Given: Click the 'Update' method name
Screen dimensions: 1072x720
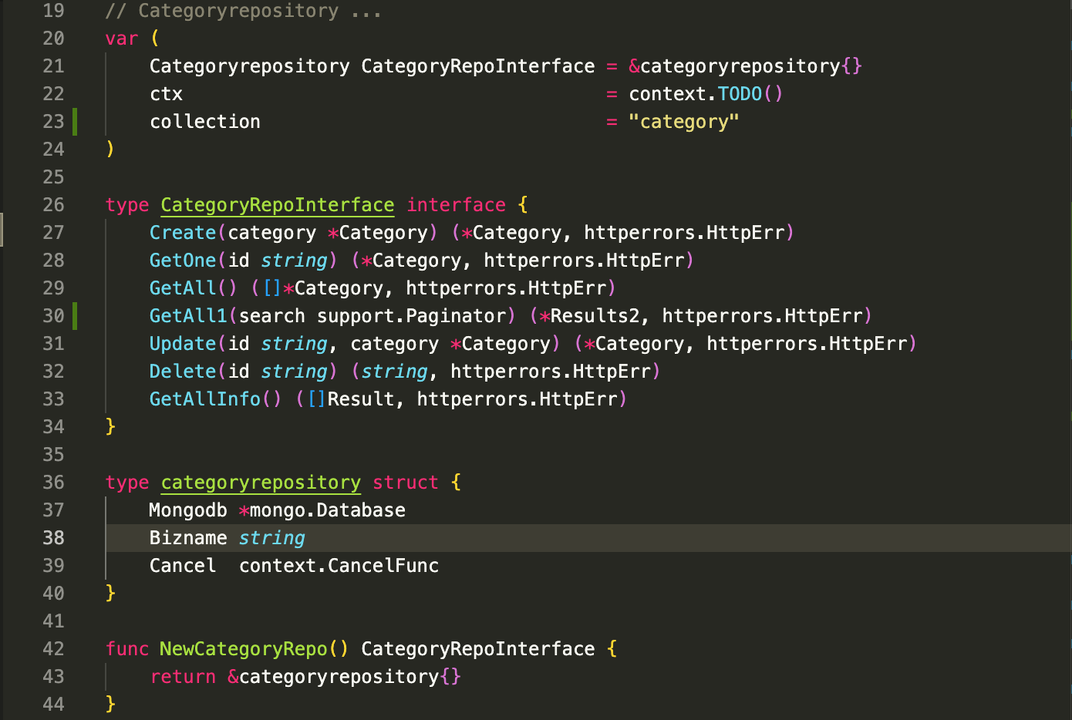Looking at the screenshot, I should coord(183,343).
